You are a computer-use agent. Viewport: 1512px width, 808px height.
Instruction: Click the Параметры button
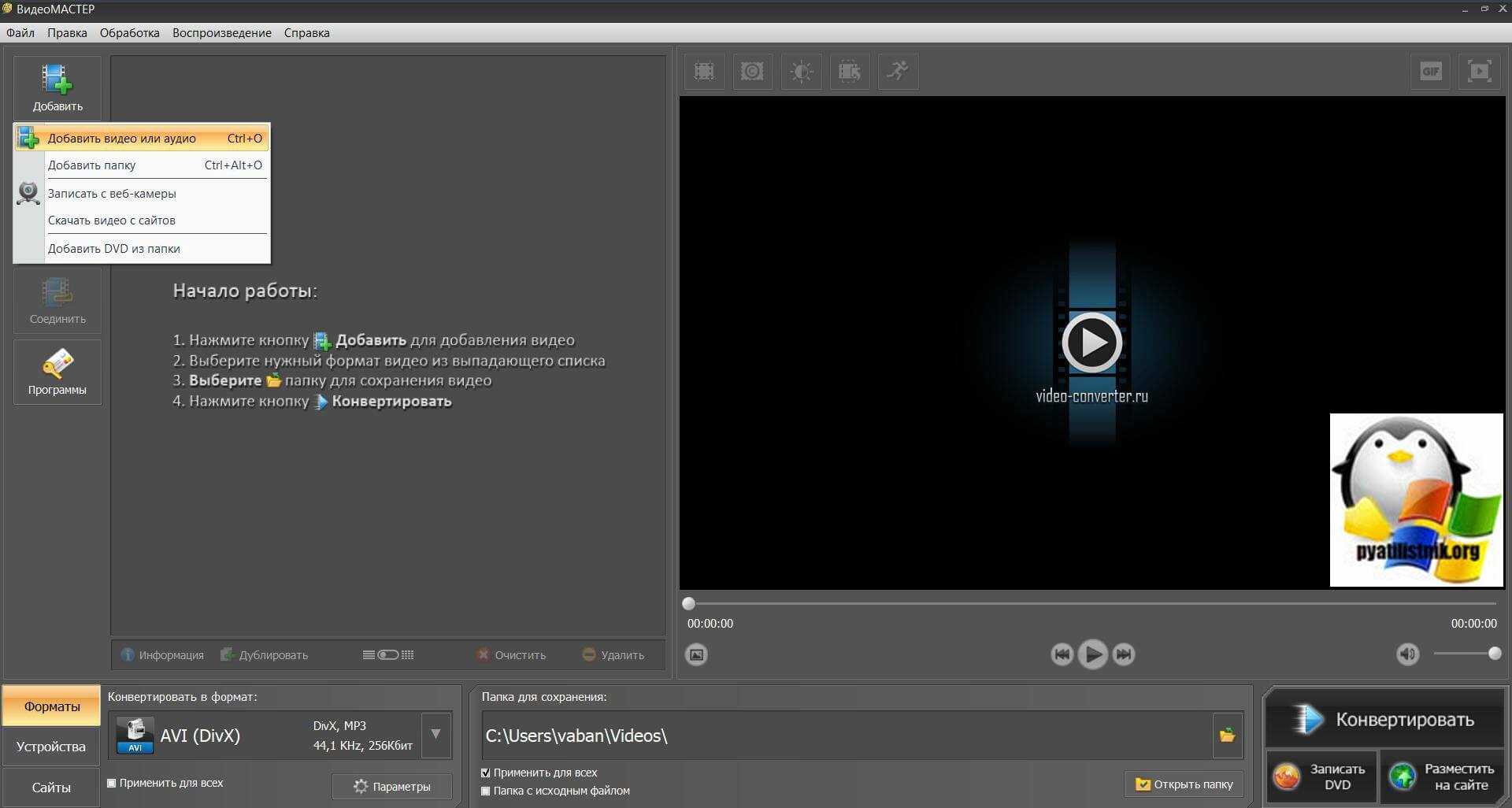pyautogui.click(x=391, y=786)
